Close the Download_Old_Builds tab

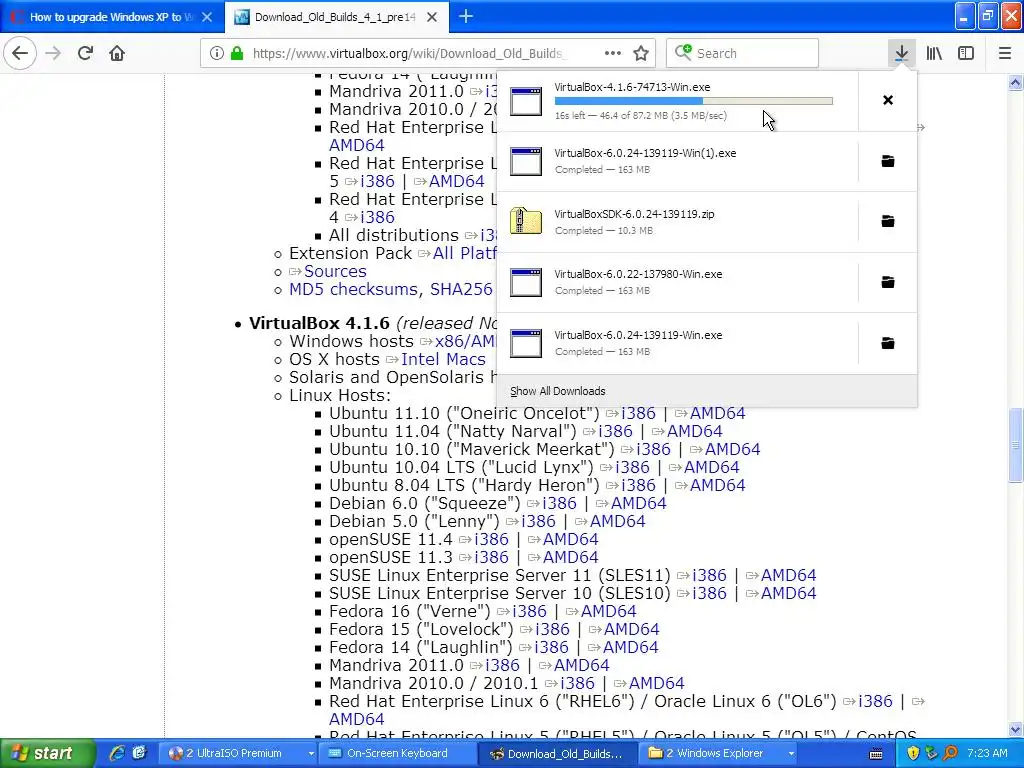coord(432,17)
